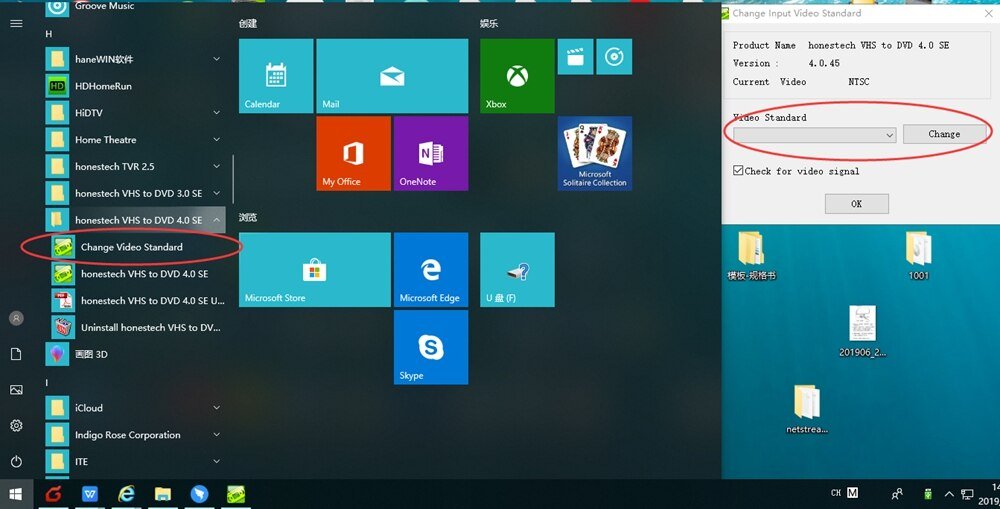
Task: Open the Video Standard dropdown
Action: (814, 135)
